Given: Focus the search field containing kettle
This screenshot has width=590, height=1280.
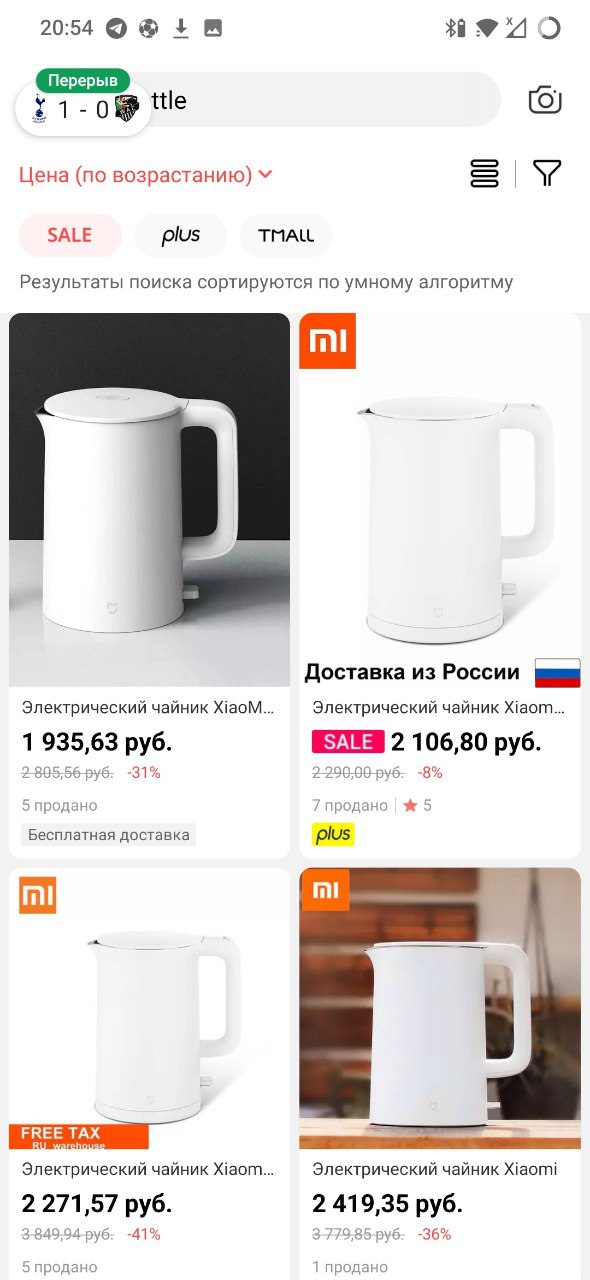Looking at the screenshot, I should click(x=318, y=100).
